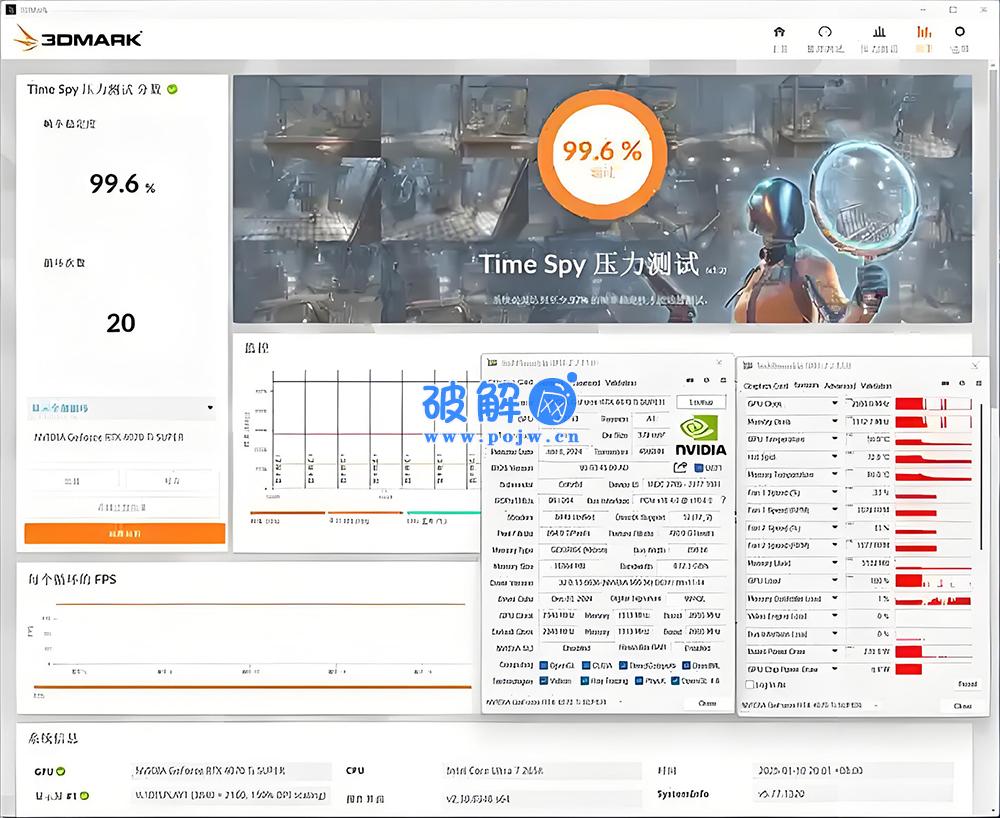Click the green verified checkmark beside Time Spy title

pos(172,89)
